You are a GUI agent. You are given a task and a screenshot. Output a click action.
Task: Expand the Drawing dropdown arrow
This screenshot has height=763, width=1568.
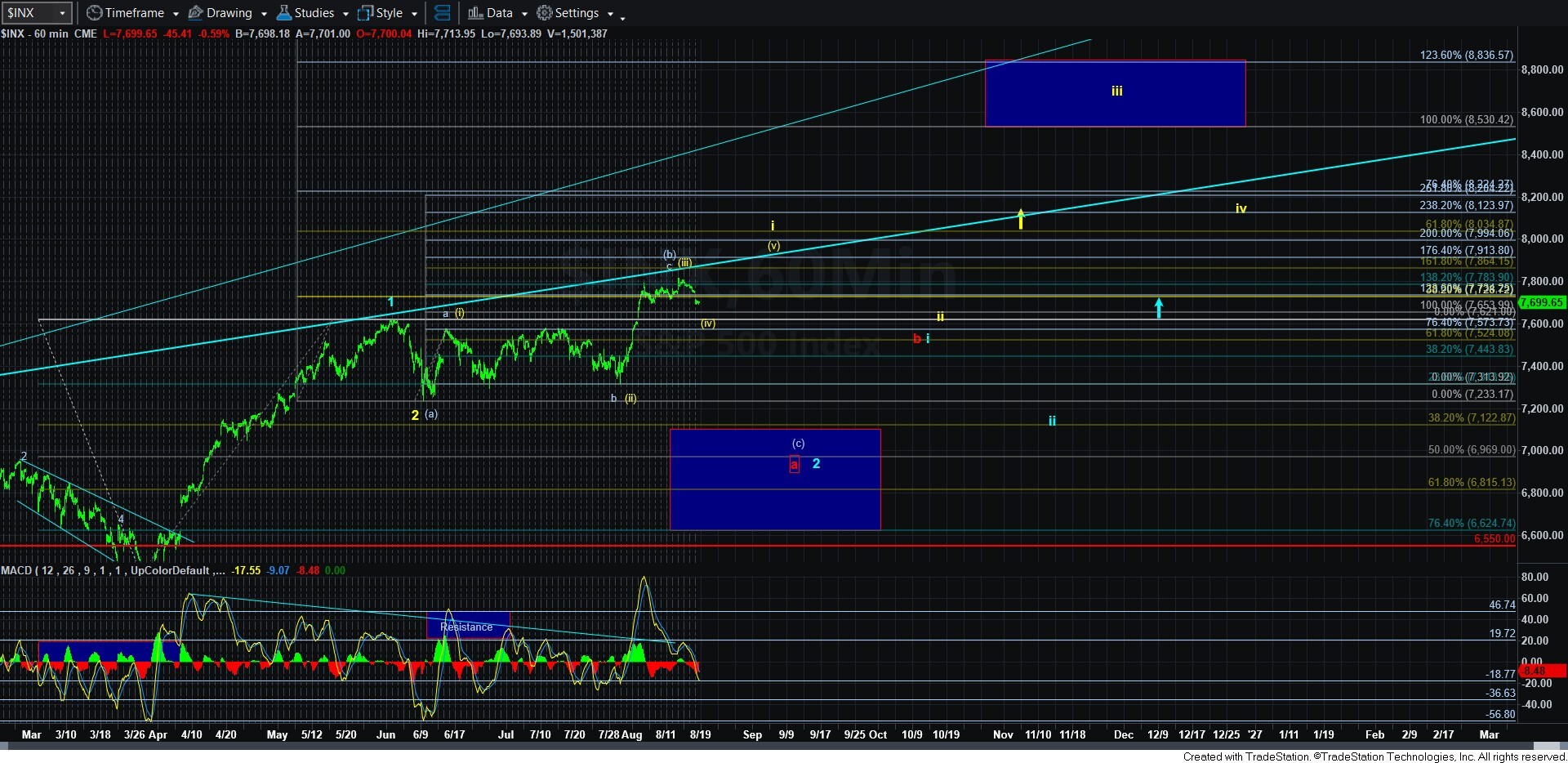coord(264,14)
